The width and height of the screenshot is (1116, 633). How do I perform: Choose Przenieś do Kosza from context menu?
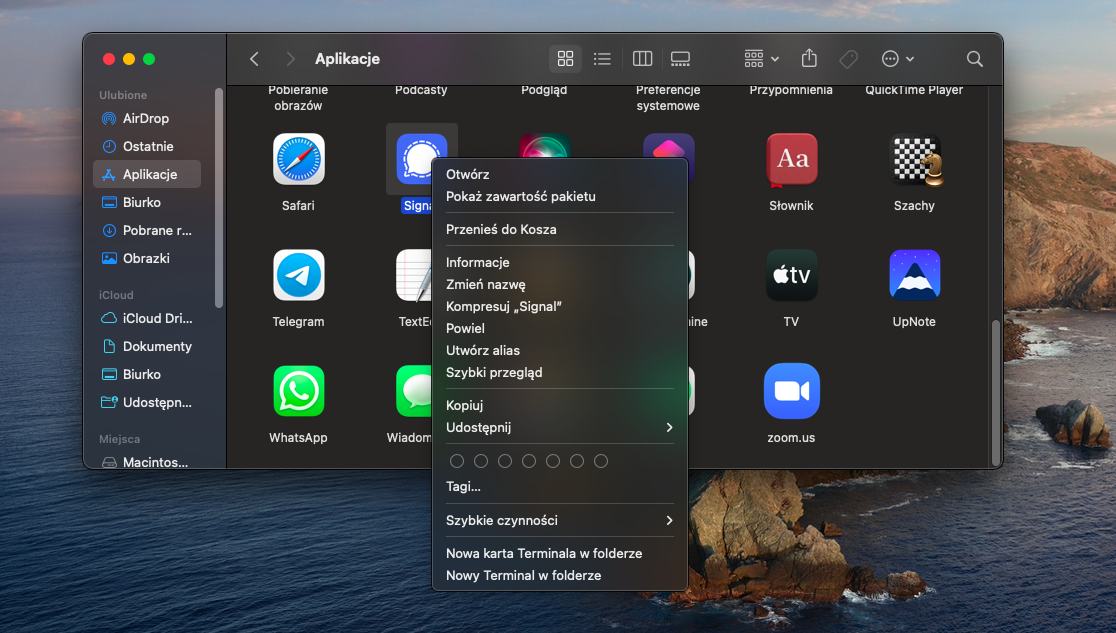[501, 230]
